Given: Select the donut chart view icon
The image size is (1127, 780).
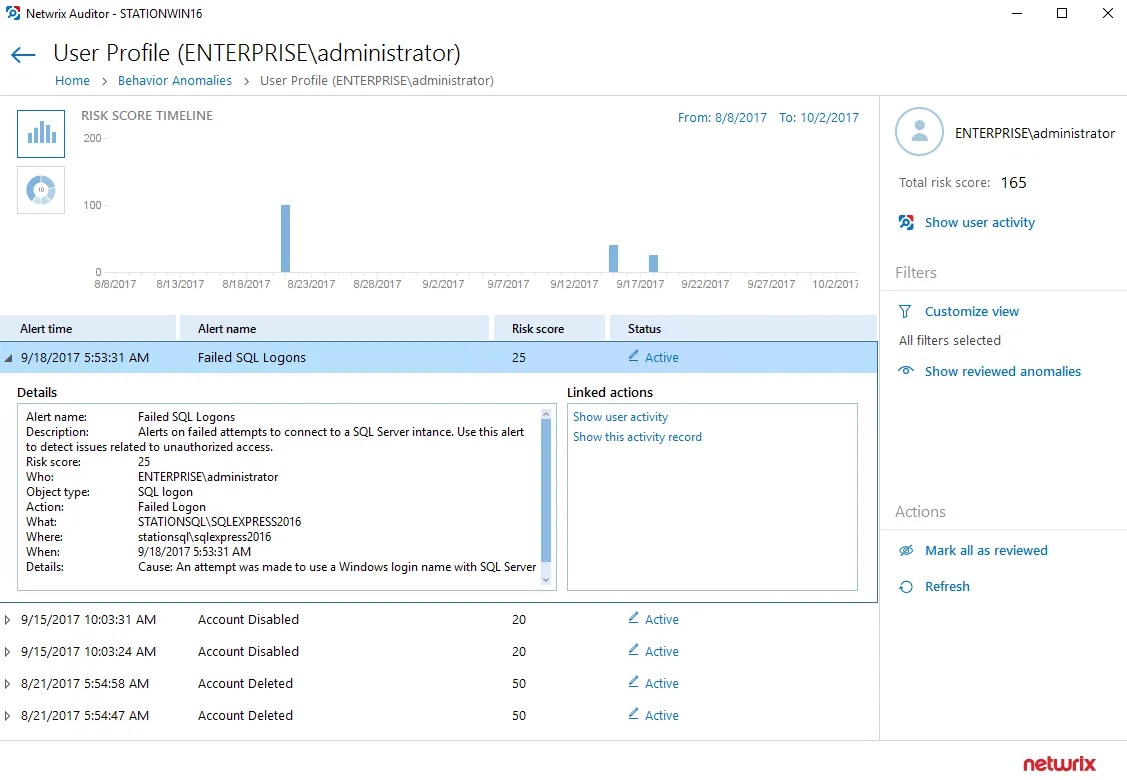Looking at the screenshot, I should (41, 190).
